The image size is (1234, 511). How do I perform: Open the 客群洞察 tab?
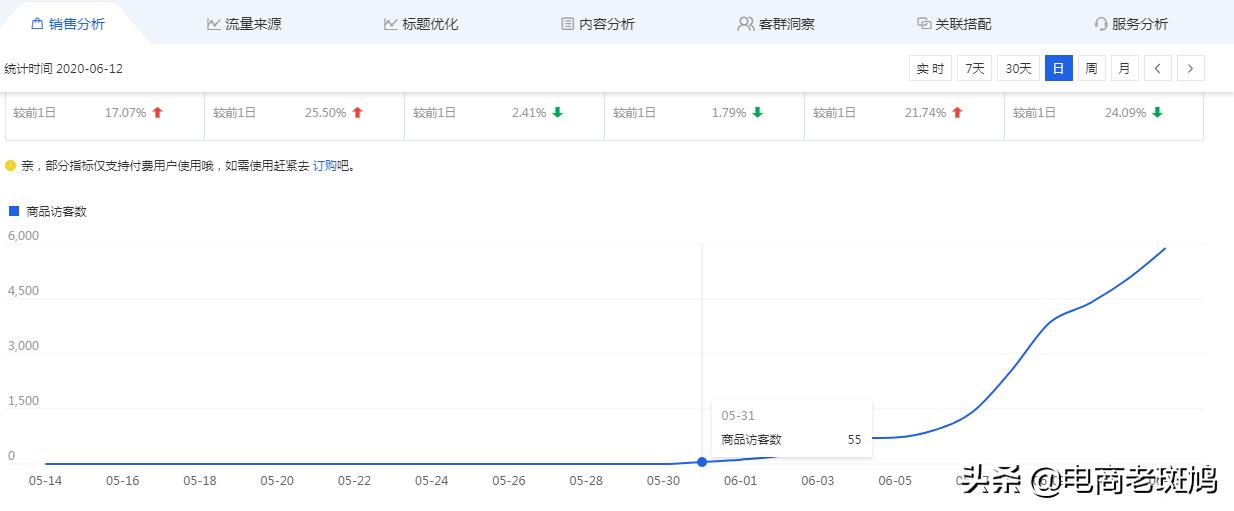776,23
